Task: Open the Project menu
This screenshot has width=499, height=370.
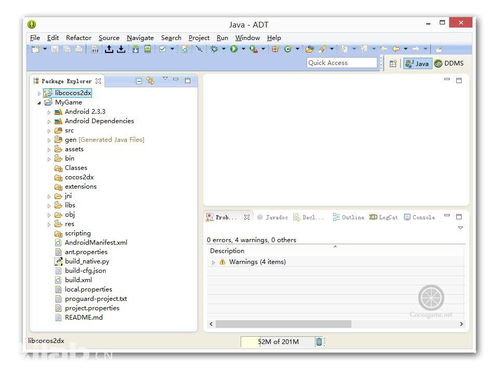Action: tap(199, 38)
